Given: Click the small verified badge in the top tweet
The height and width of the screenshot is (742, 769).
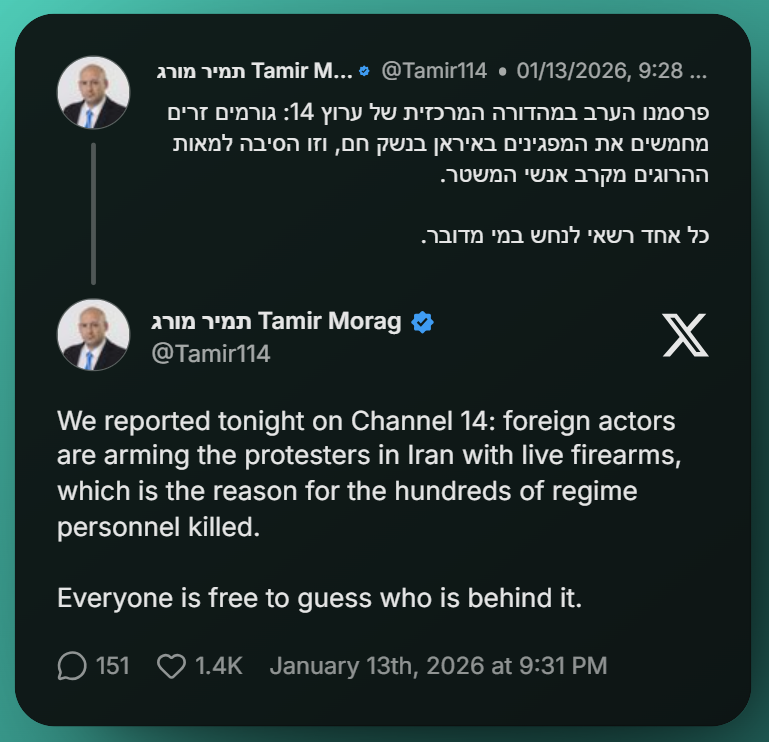Looking at the screenshot, I should coord(364,71).
